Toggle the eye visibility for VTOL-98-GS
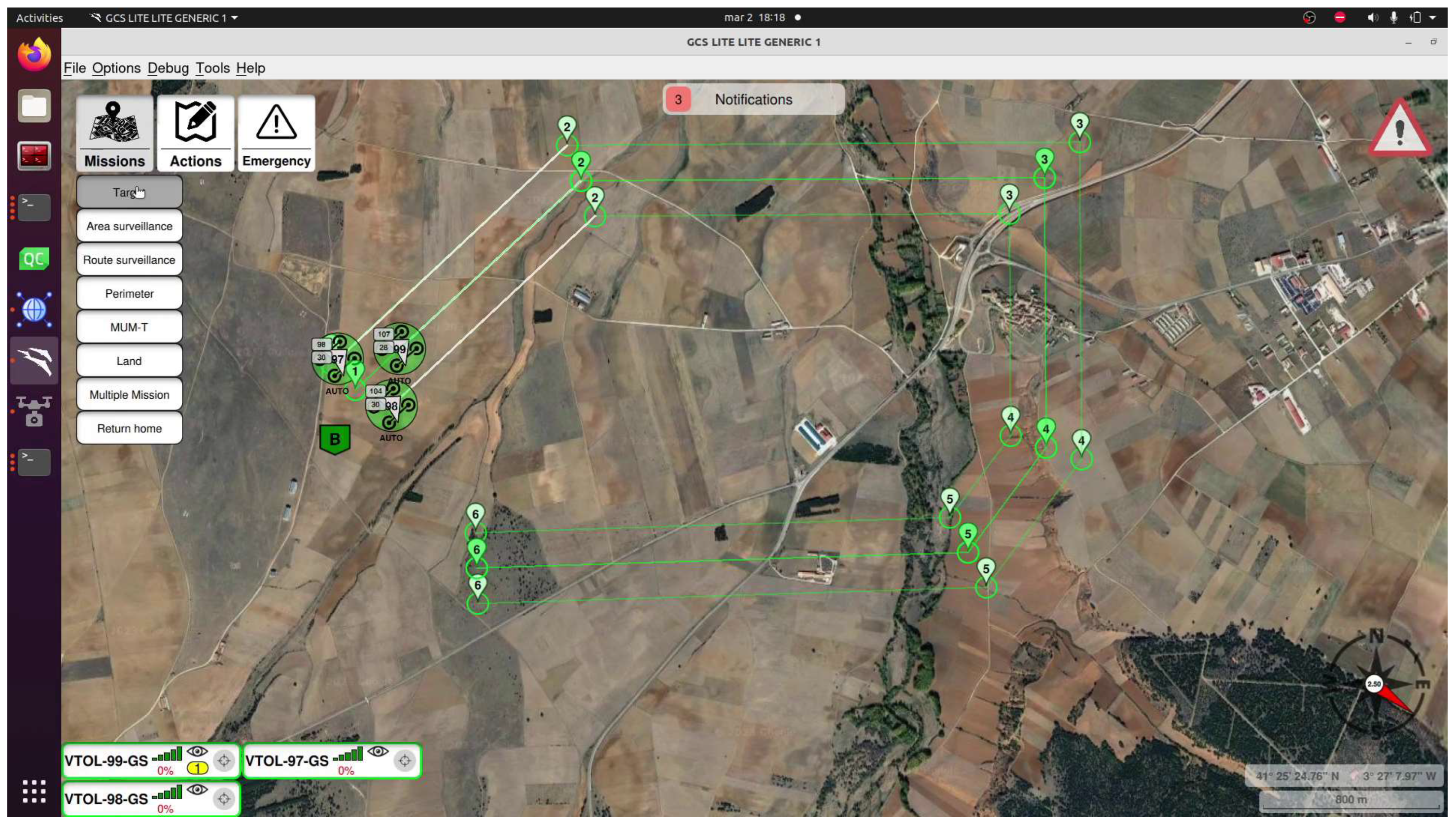The height and width of the screenshot is (826, 1456). (x=197, y=790)
